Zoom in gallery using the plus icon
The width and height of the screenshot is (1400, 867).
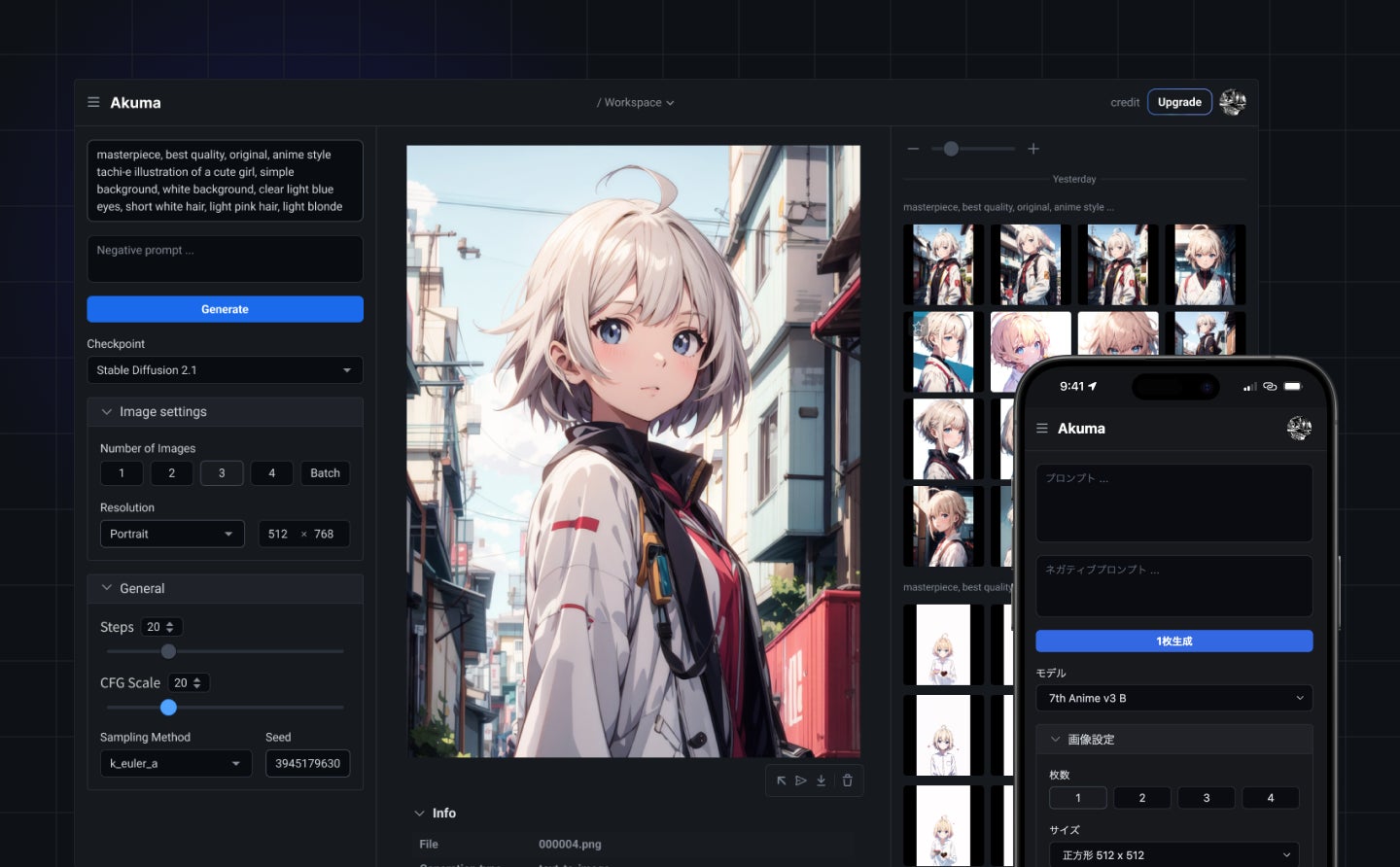pos(1032,148)
